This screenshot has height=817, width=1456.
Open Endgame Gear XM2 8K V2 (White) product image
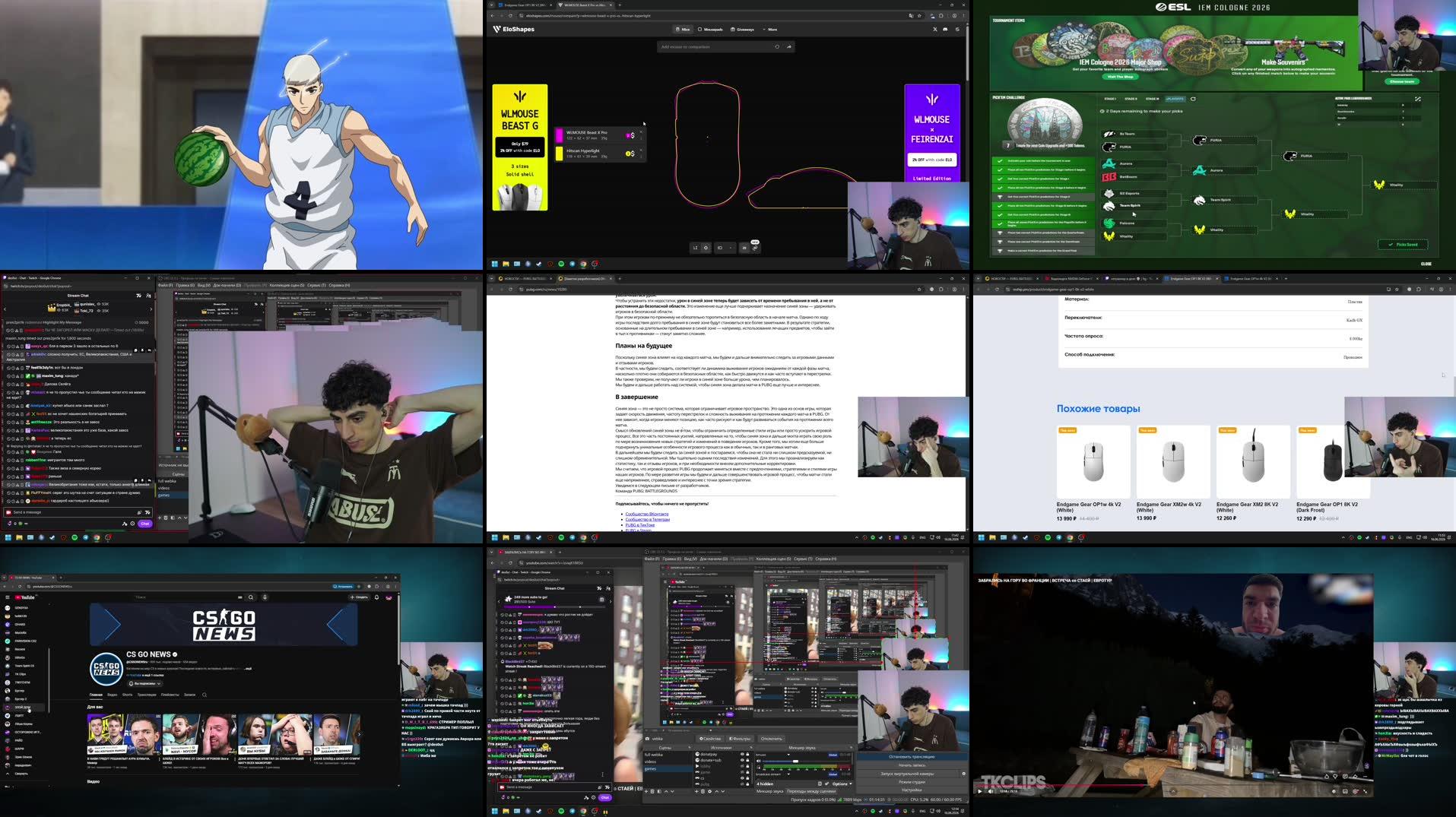tap(1253, 461)
